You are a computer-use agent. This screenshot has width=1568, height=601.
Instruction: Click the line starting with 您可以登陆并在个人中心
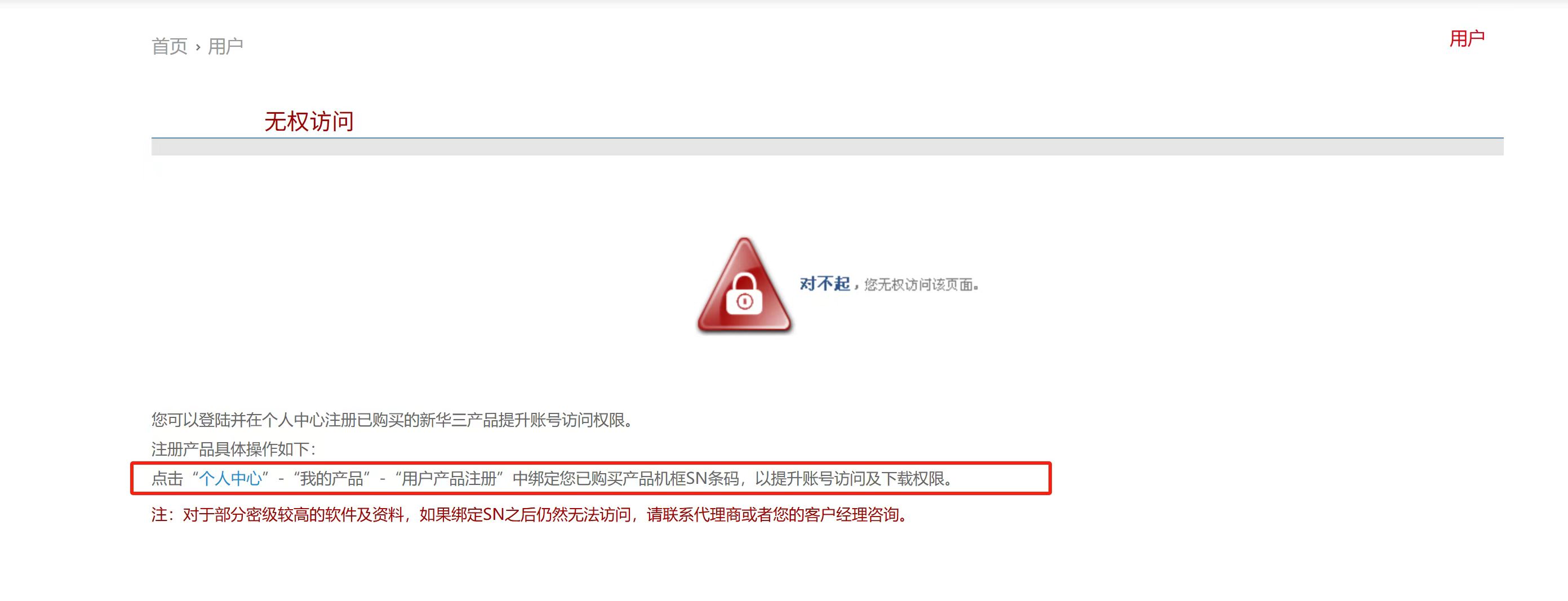click(x=393, y=420)
